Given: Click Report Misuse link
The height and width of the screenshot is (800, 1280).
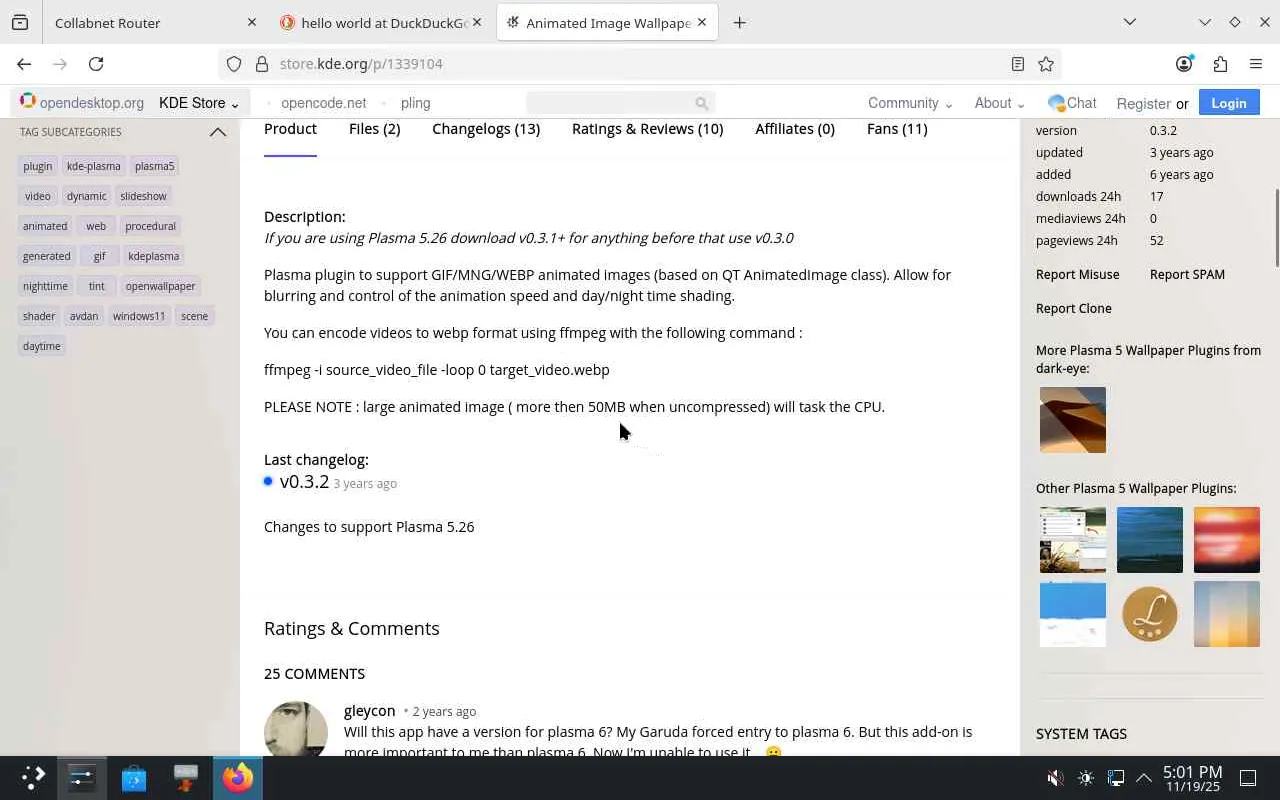Looking at the screenshot, I should pos(1077,274).
